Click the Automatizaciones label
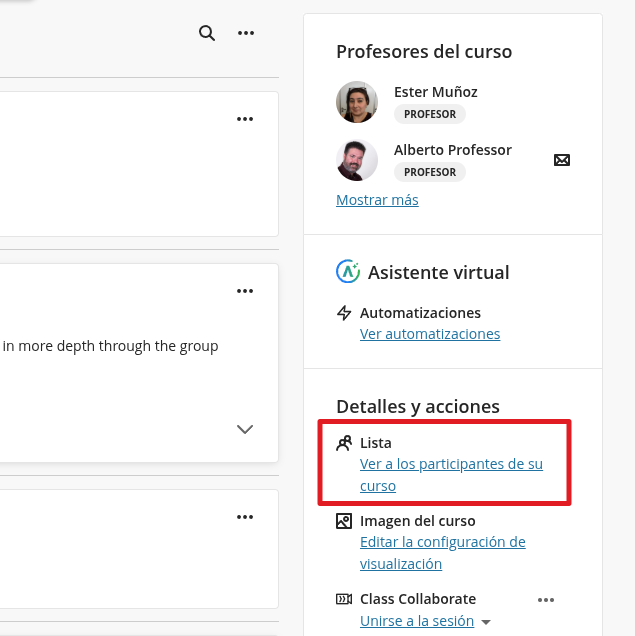The image size is (635, 636). pyautogui.click(x=420, y=313)
